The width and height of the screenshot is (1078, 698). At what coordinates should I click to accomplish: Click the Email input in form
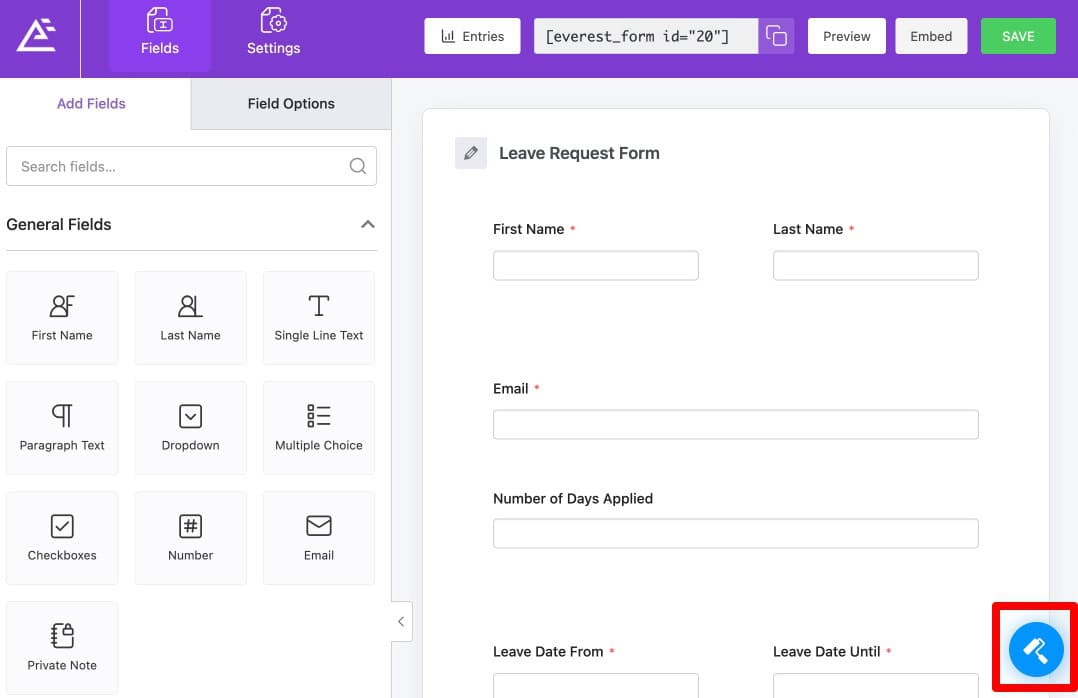(736, 424)
